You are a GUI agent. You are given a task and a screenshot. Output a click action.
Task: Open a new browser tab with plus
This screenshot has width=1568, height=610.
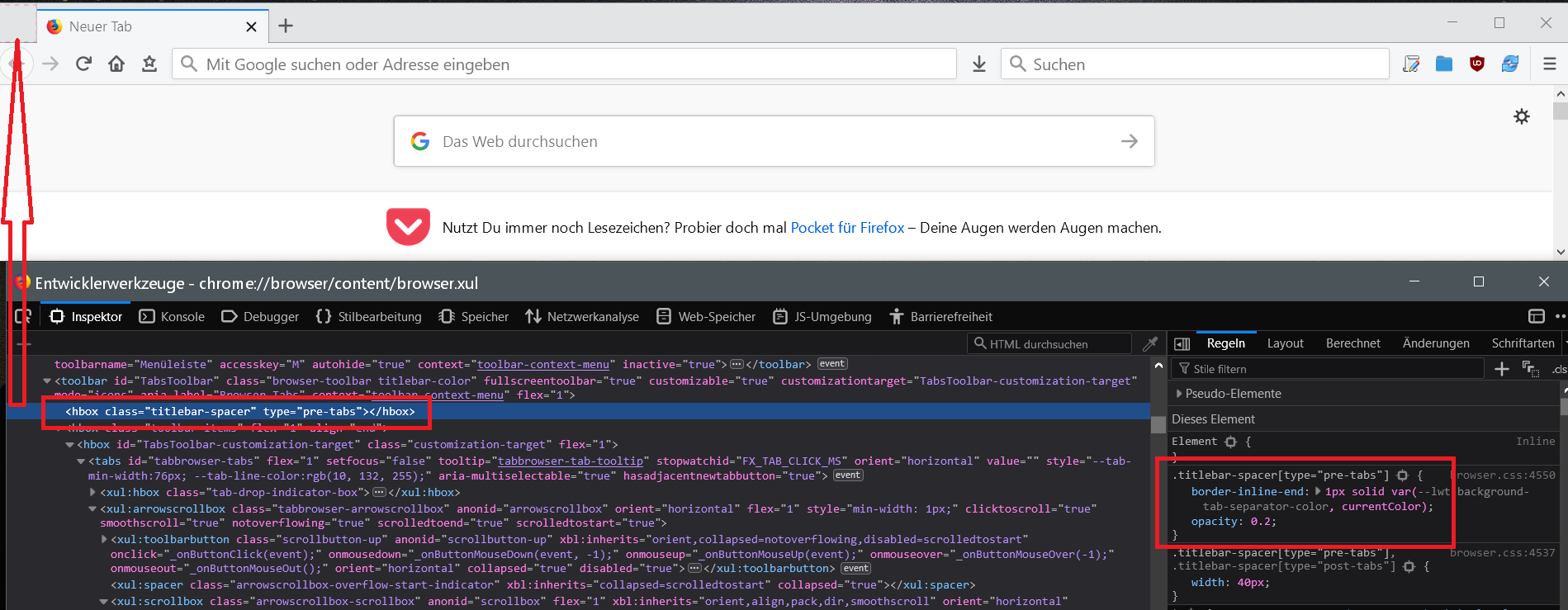coord(286,26)
